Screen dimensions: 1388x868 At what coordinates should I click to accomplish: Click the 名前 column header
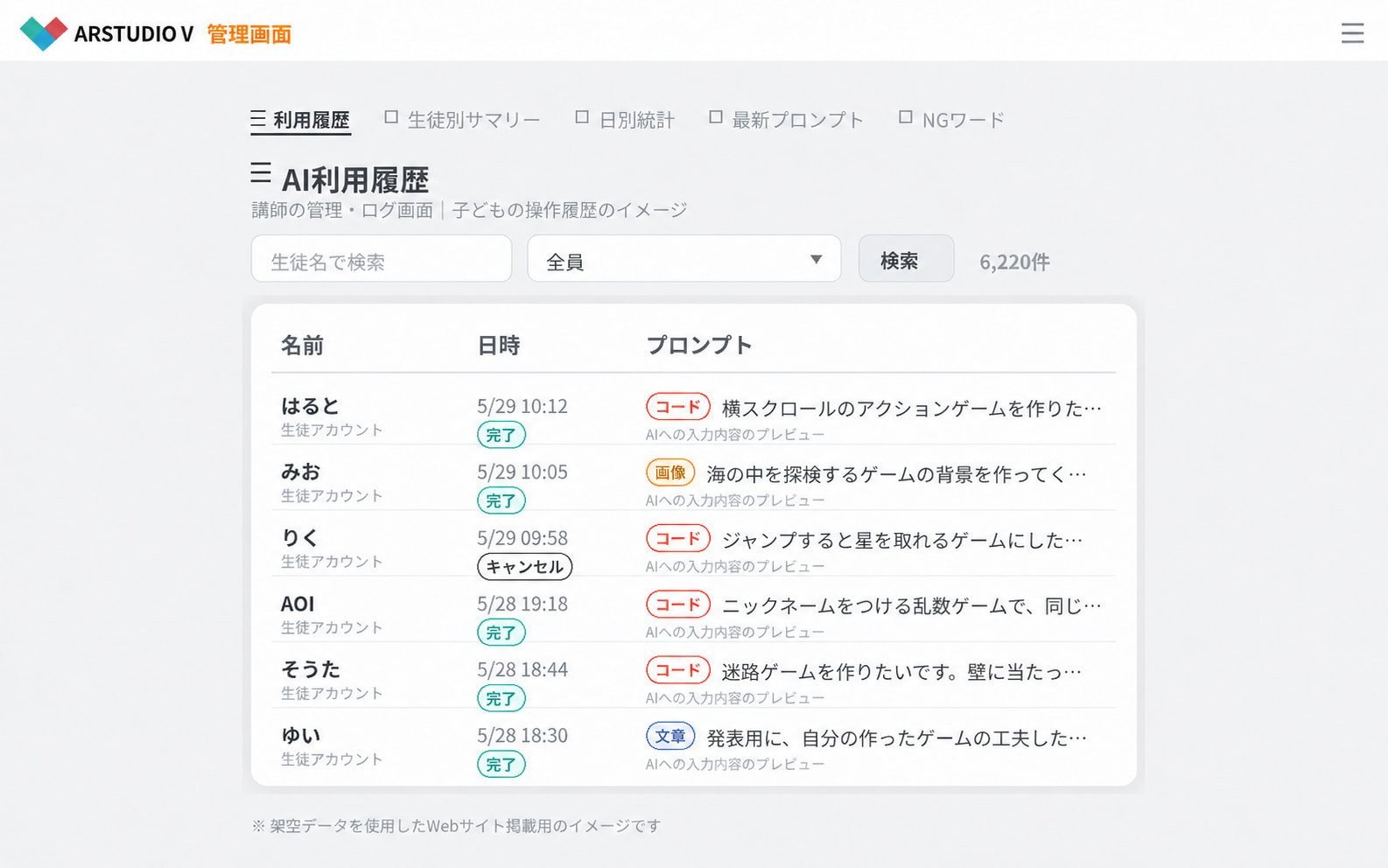(302, 346)
